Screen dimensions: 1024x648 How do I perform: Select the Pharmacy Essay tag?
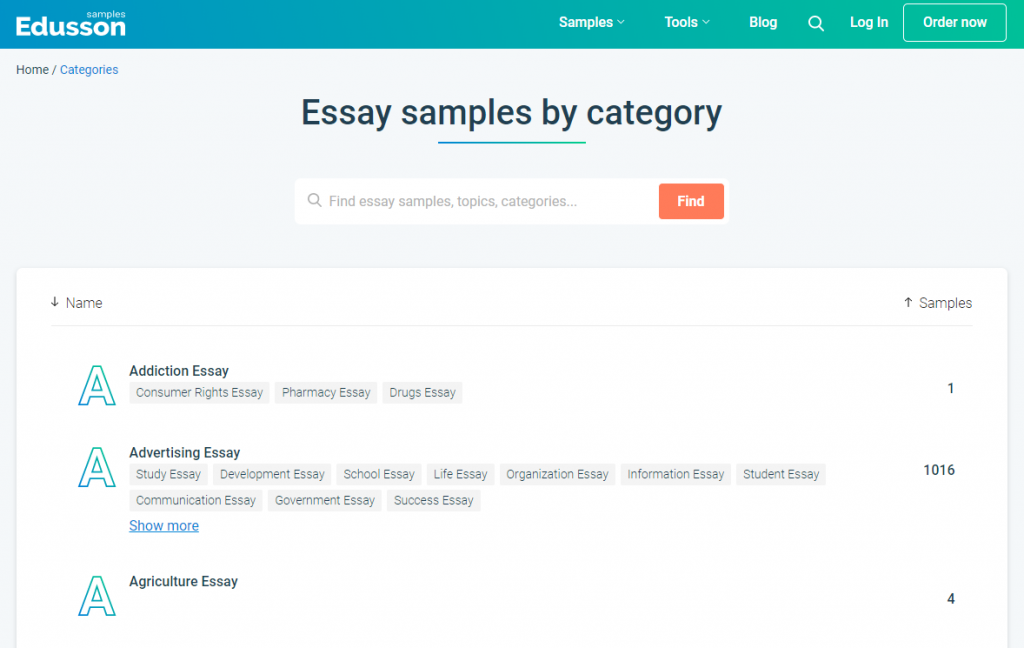326,393
